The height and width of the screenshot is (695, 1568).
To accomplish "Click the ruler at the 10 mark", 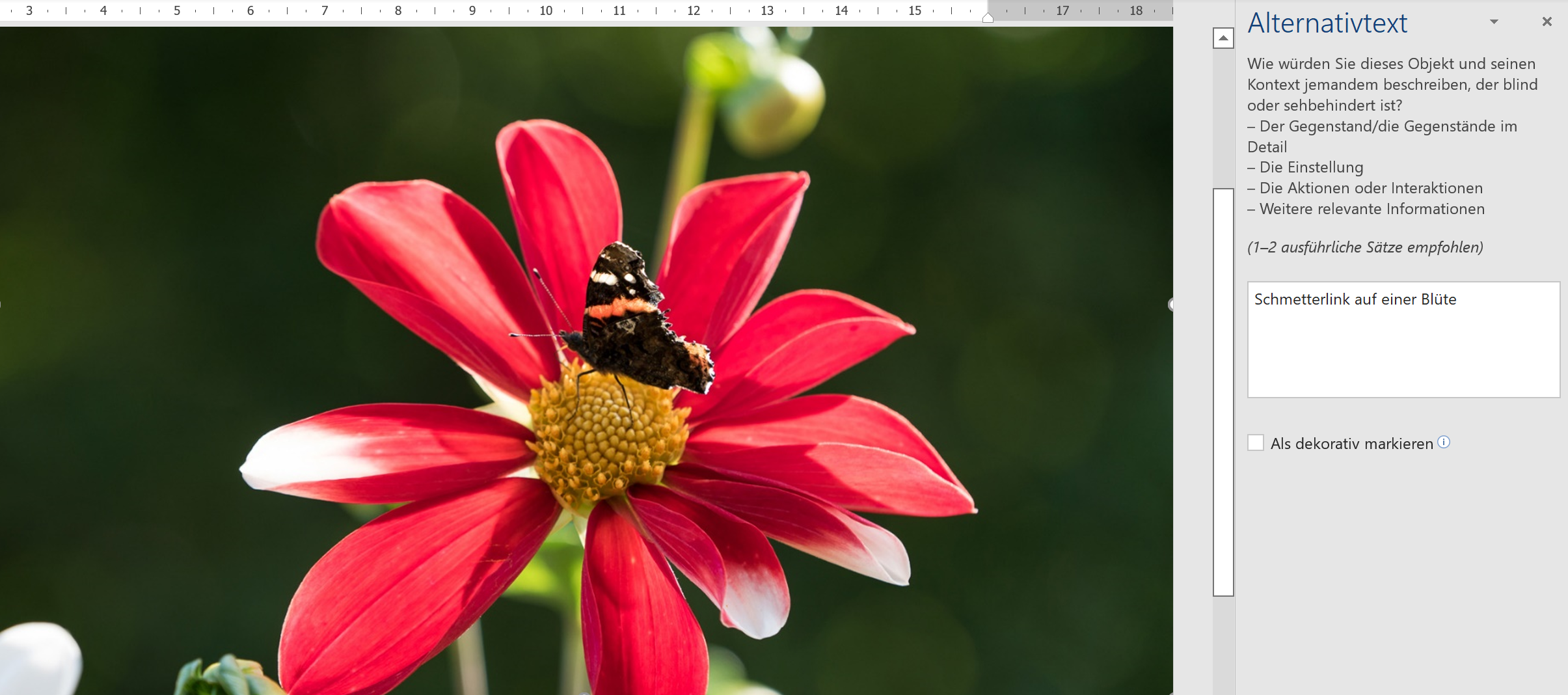I will pyautogui.click(x=546, y=11).
